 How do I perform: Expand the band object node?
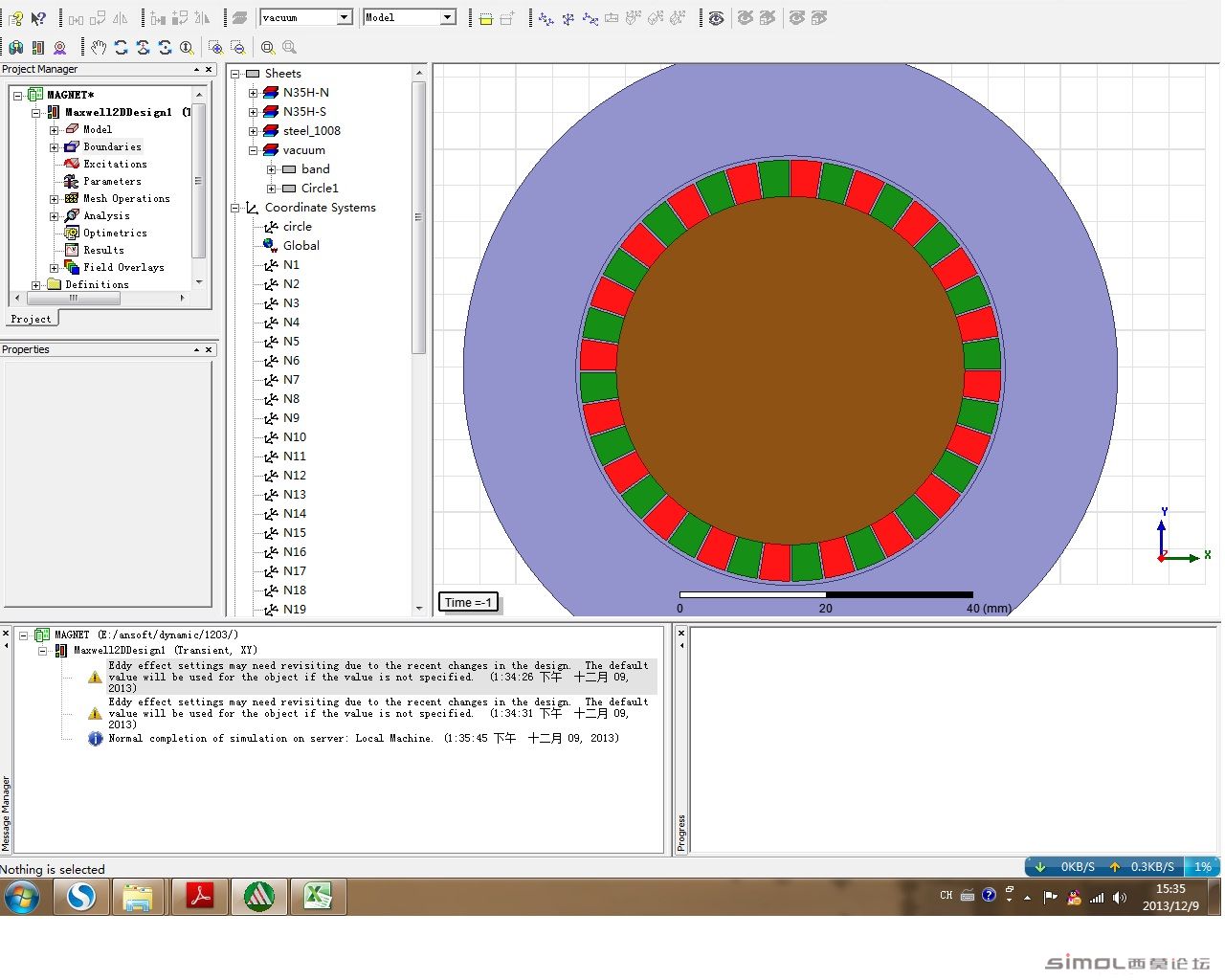272,169
